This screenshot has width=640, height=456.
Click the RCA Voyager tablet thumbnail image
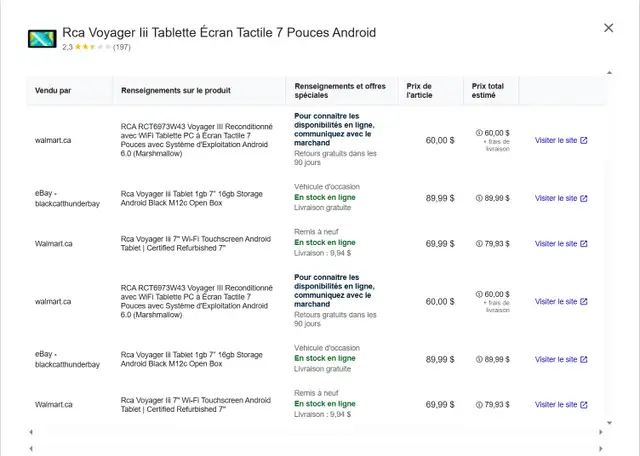[42, 39]
